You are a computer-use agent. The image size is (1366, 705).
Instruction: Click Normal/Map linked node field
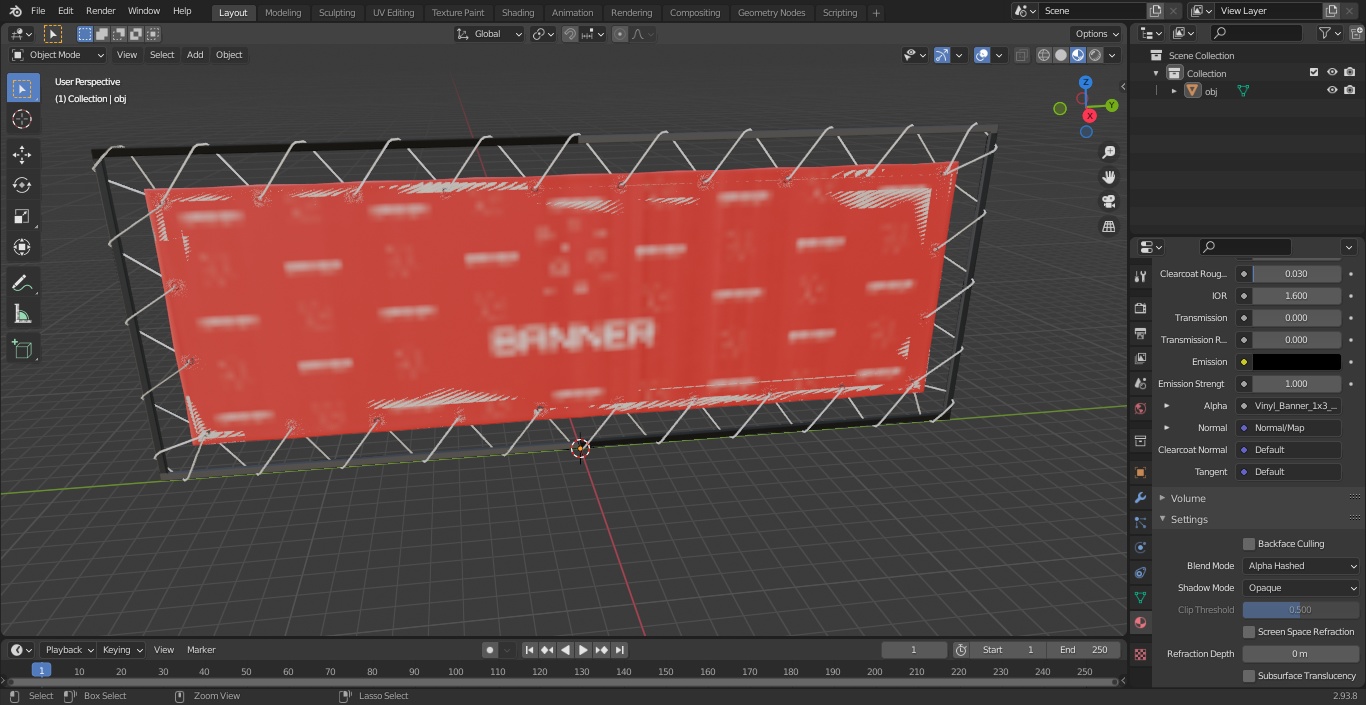(x=1289, y=428)
